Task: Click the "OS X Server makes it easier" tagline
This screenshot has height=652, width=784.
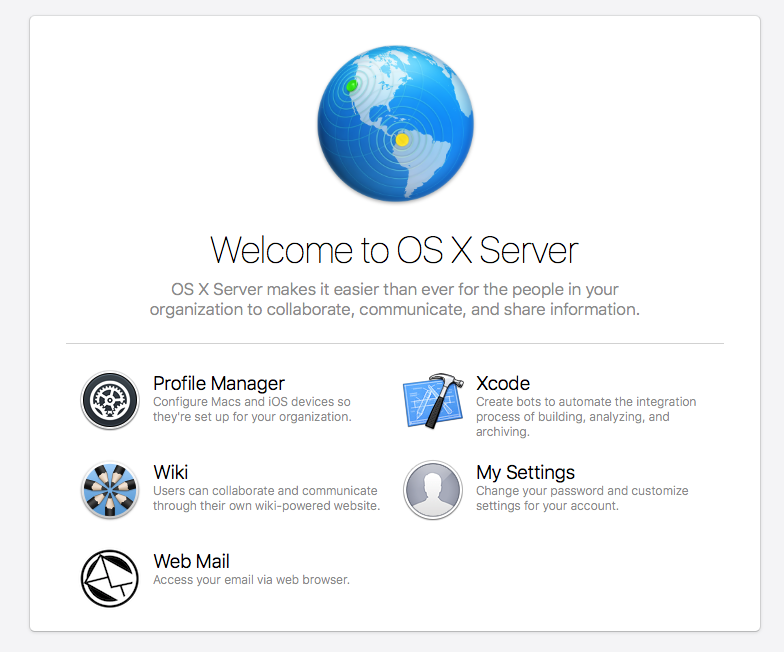Action: tap(394, 300)
